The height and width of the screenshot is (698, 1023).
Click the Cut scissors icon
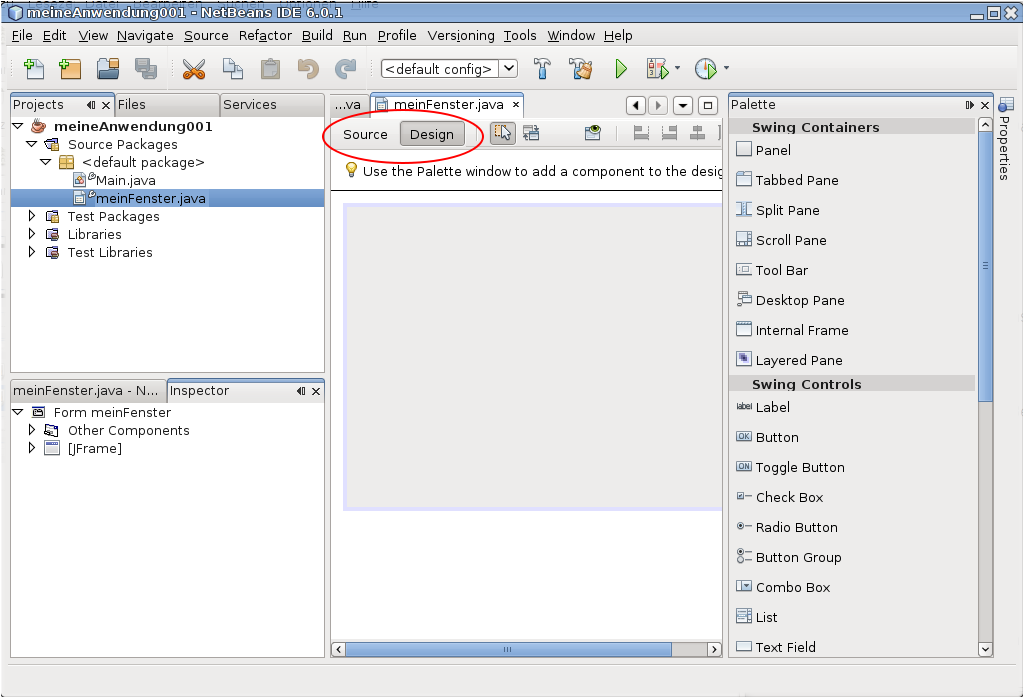[193, 69]
